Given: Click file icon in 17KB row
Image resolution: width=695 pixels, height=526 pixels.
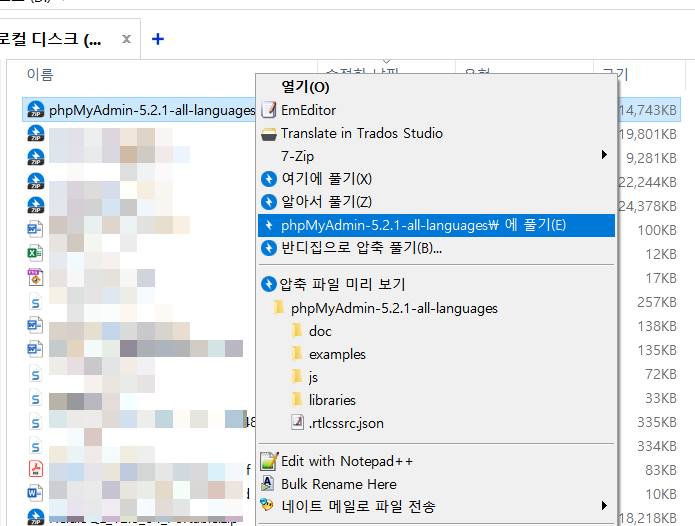Looking at the screenshot, I should coord(35,277).
